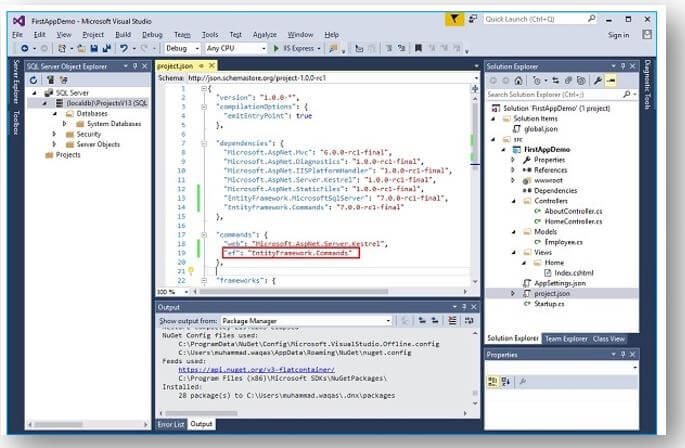Select Employee.cs in Models folder
Screen dimensions: 685x448
[x=563, y=242]
